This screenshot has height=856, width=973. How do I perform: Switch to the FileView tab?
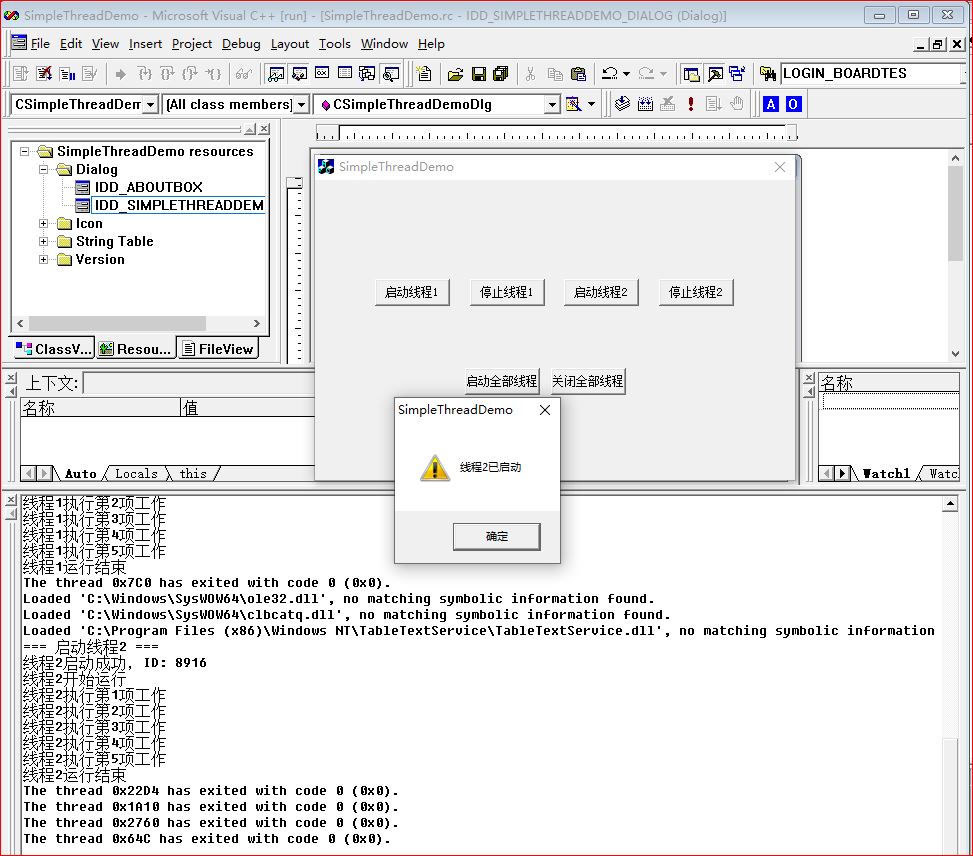[218, 349]
